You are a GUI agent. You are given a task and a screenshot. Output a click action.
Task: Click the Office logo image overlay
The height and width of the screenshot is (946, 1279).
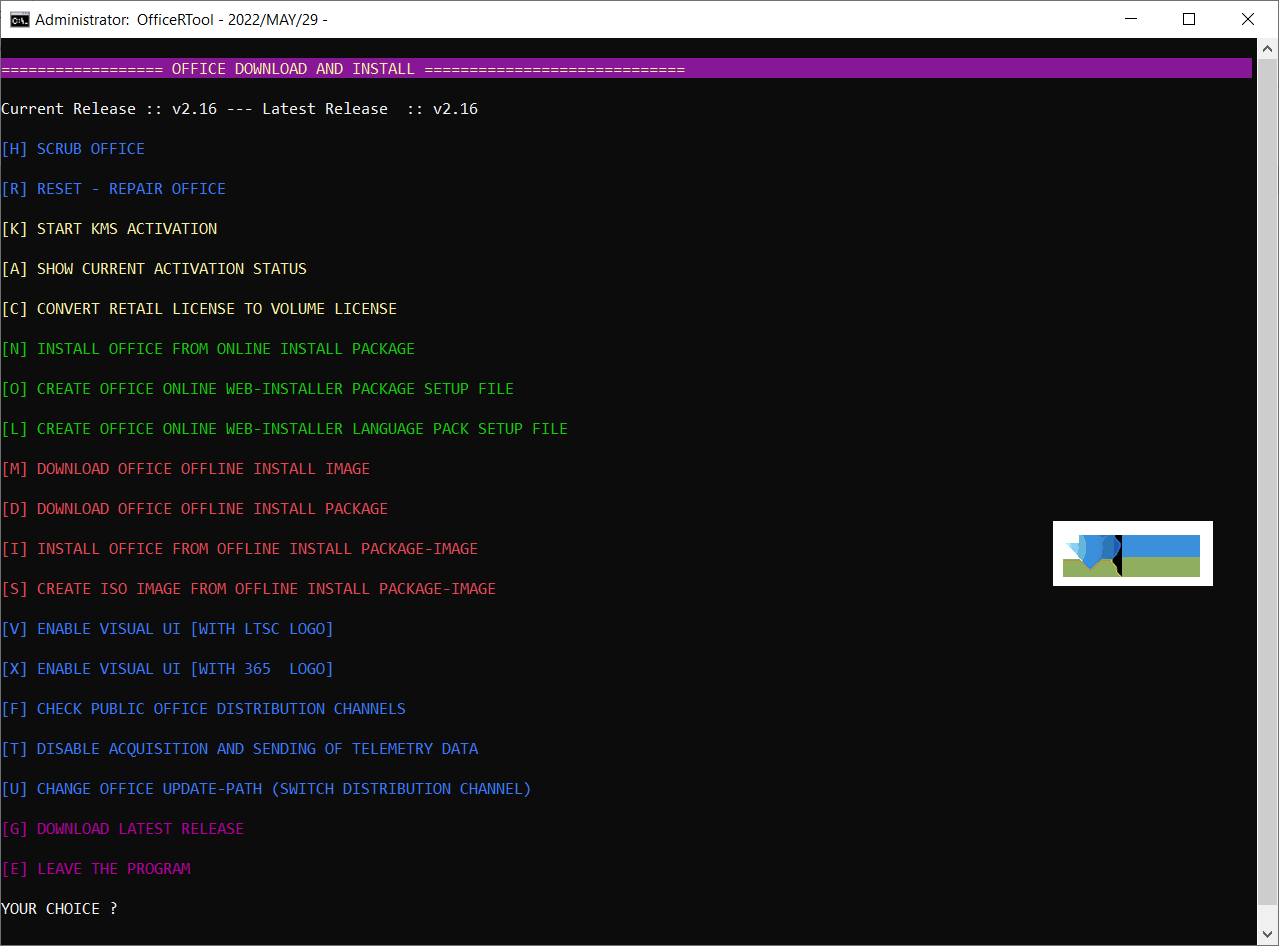coord(1132,553)
